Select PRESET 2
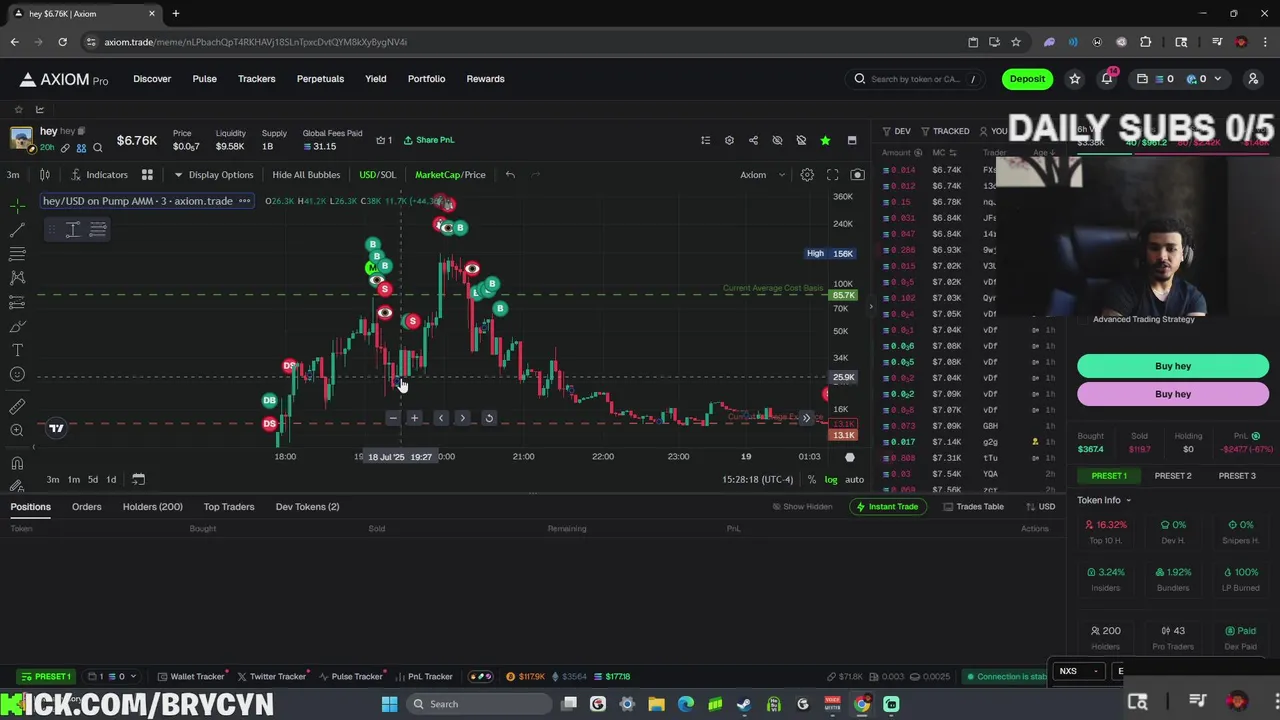 pos(1173,476)
